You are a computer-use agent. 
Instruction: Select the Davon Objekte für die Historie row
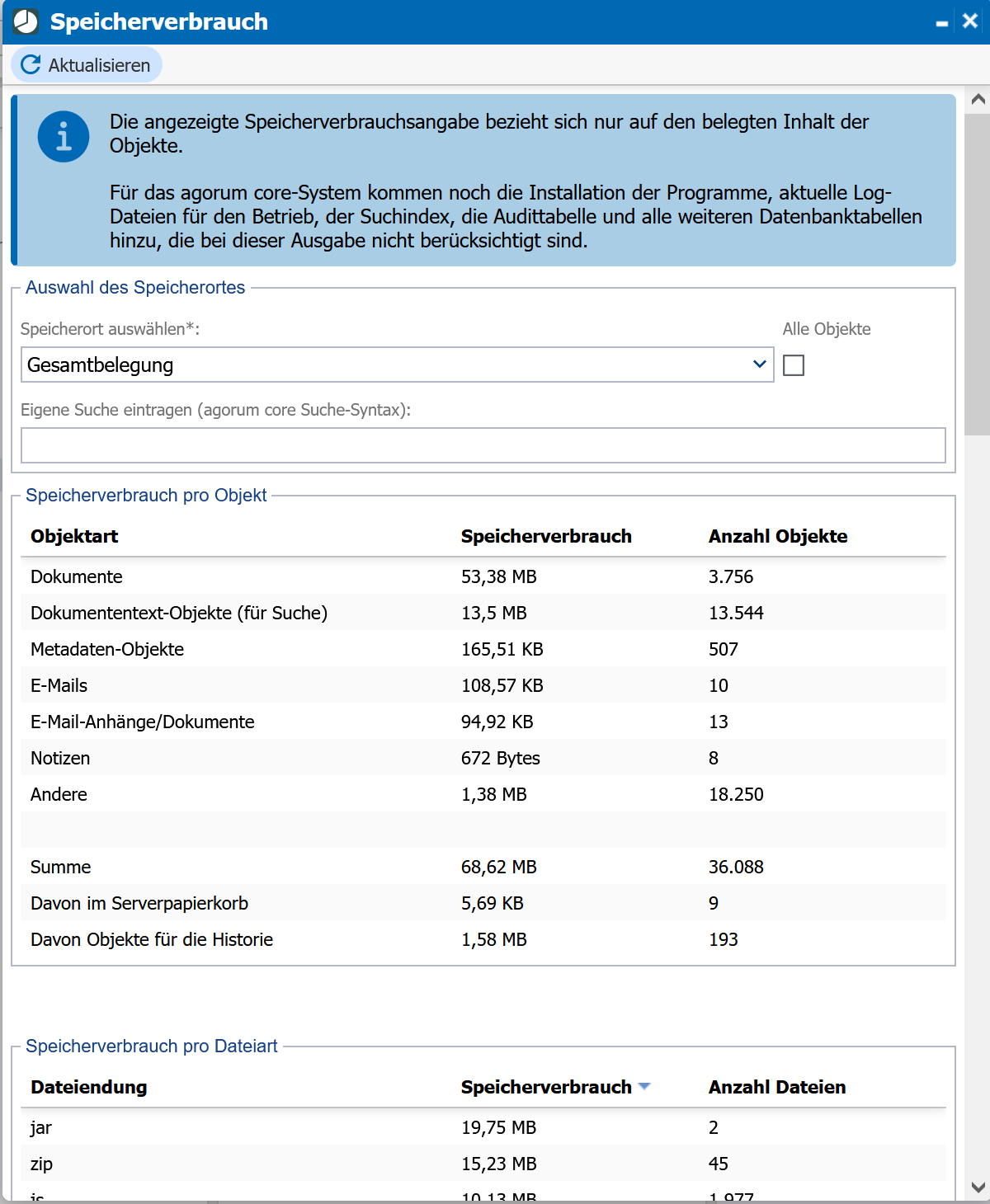coord(483,939)
